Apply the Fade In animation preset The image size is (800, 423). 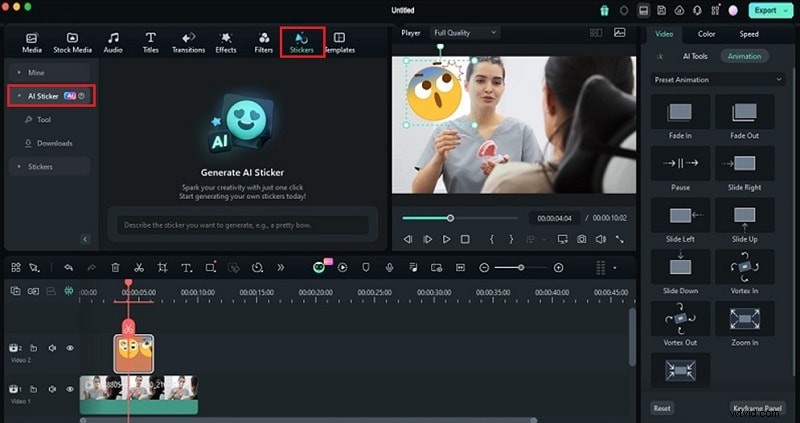(680, 116)
